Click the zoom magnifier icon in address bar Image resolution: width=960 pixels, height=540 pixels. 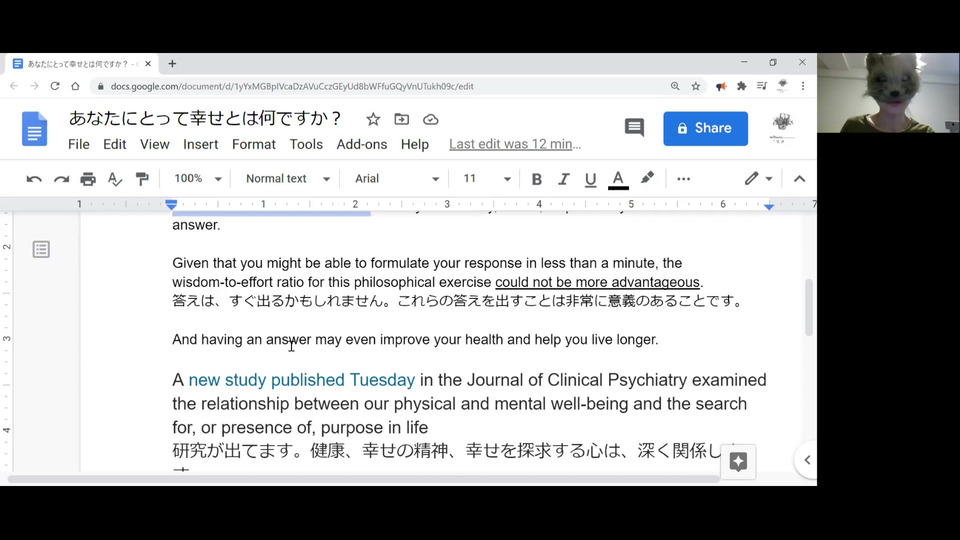pyautogui.click(x=675, y=86)
